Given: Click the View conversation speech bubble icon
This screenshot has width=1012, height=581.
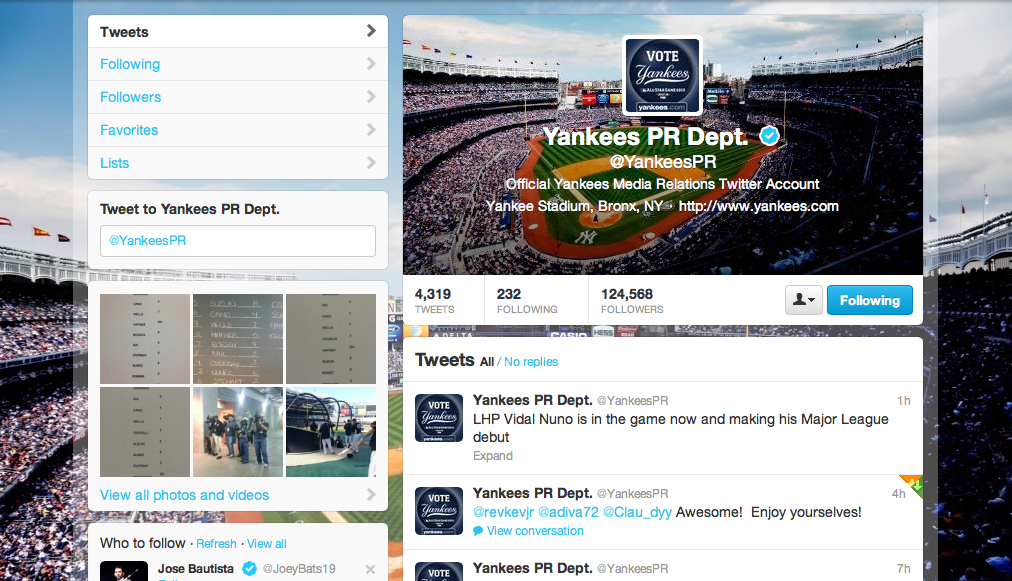Looking at the screenshot, I should click(478, 531).
